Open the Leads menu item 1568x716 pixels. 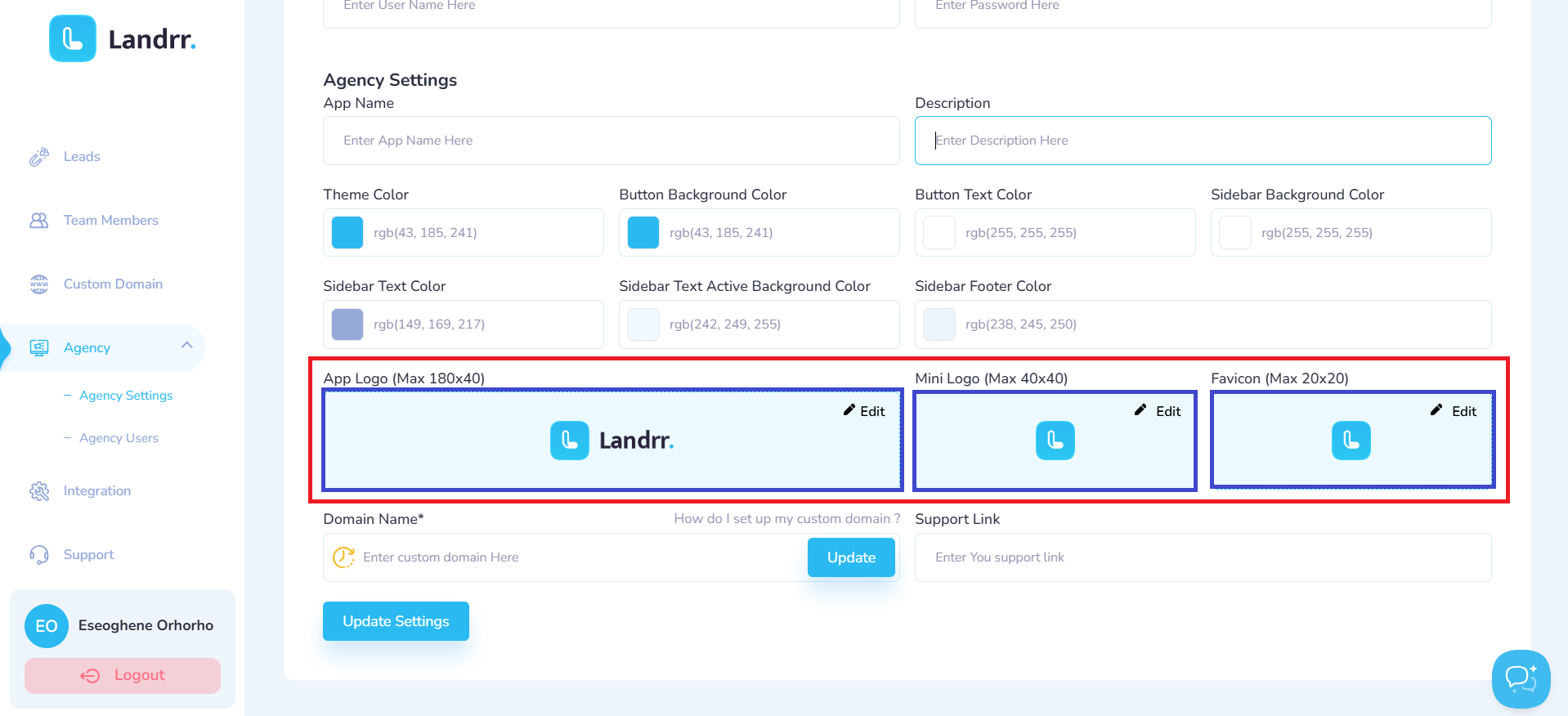point(82,157)
